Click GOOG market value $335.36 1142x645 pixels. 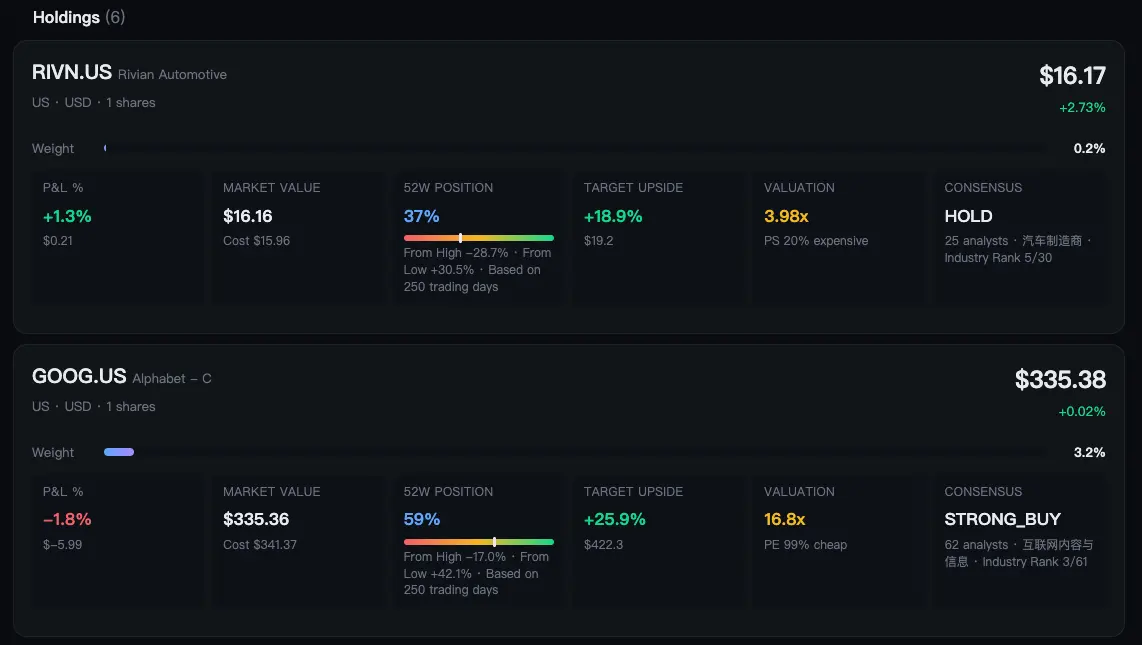click(x=256, y=520)
